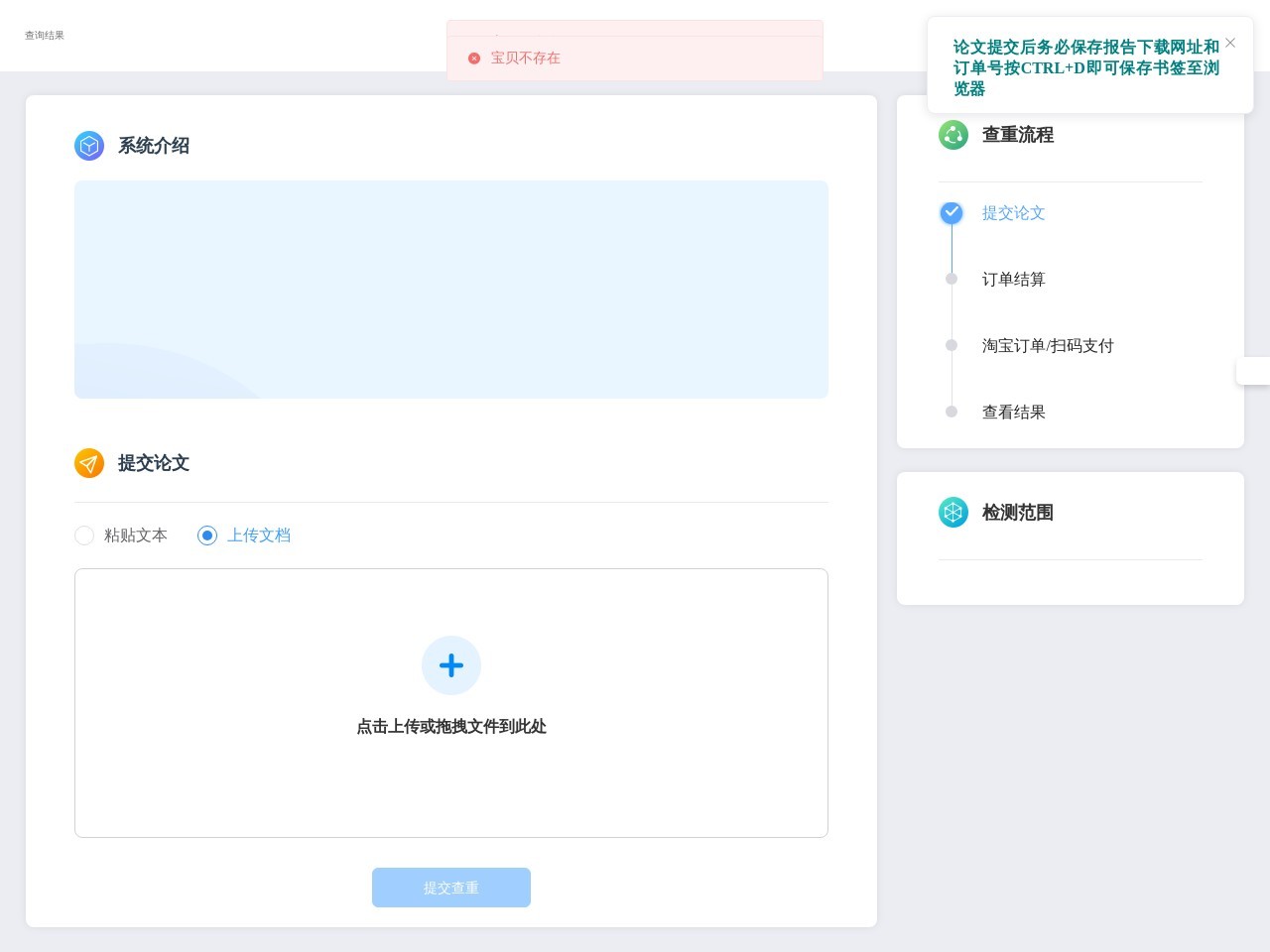Click the blue checkmark step icon for 提交论文

[x=952, y=212]
